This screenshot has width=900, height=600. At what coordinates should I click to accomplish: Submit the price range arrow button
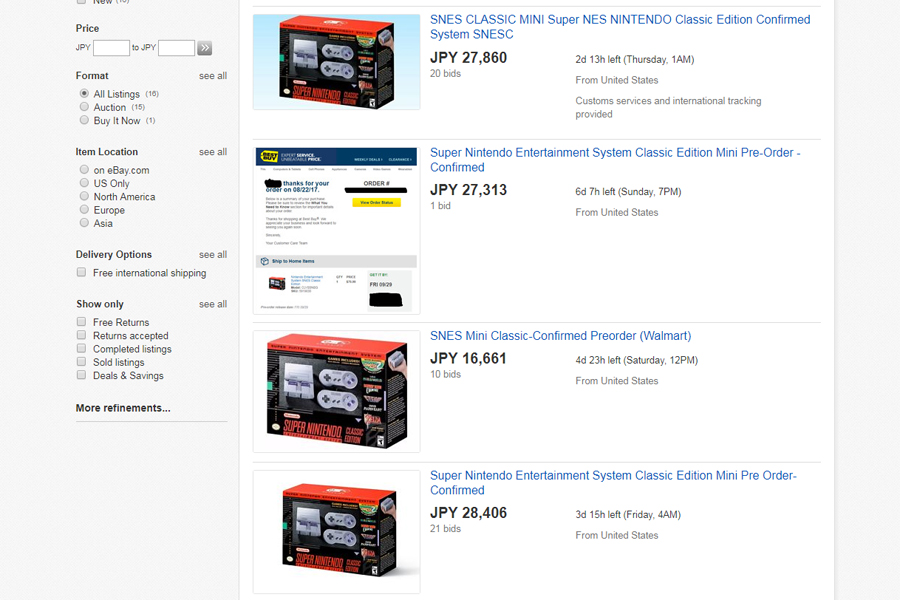coord(204,48)
